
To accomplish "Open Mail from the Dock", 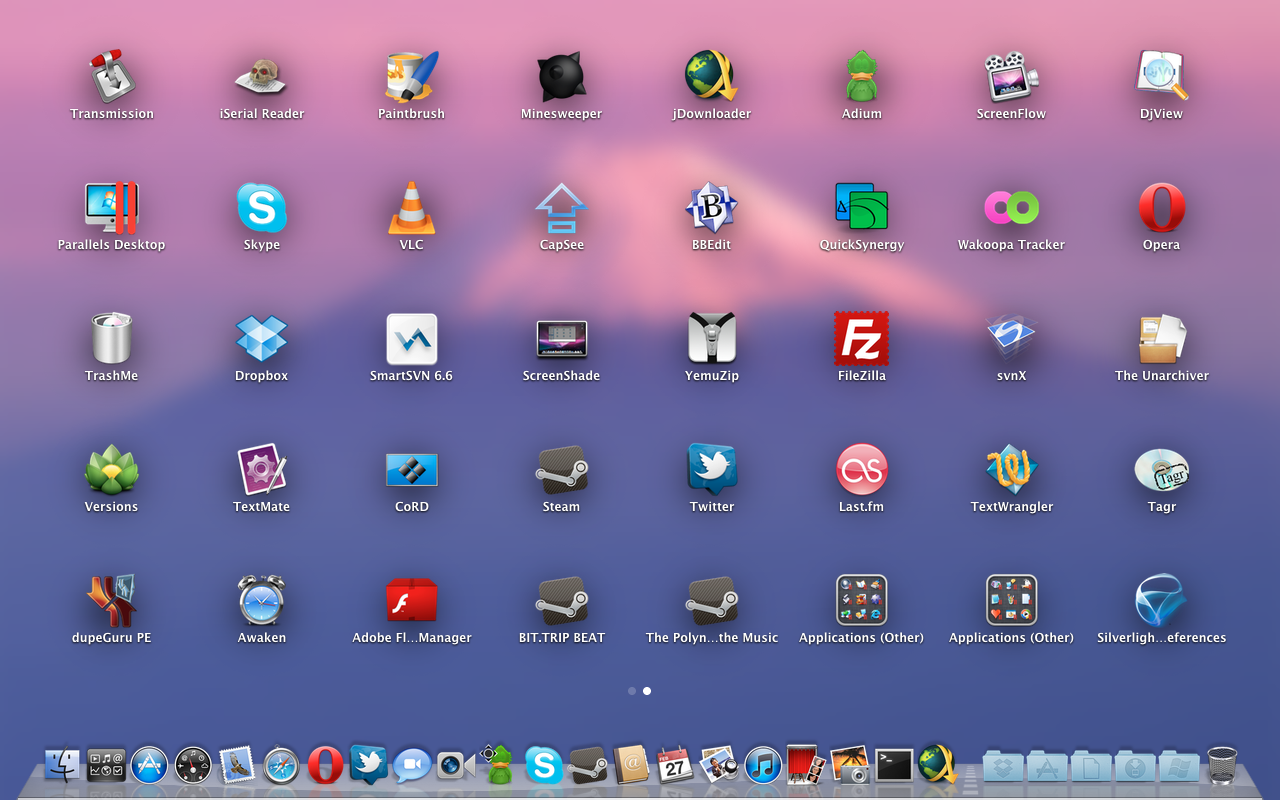I will coord(238,765).
